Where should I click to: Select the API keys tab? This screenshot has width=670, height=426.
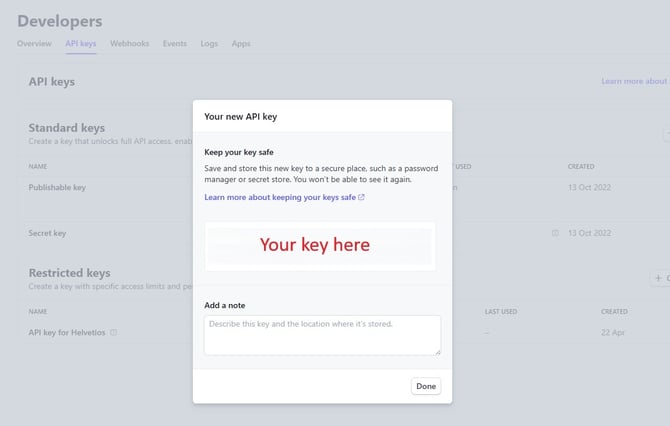coord(81,44)
